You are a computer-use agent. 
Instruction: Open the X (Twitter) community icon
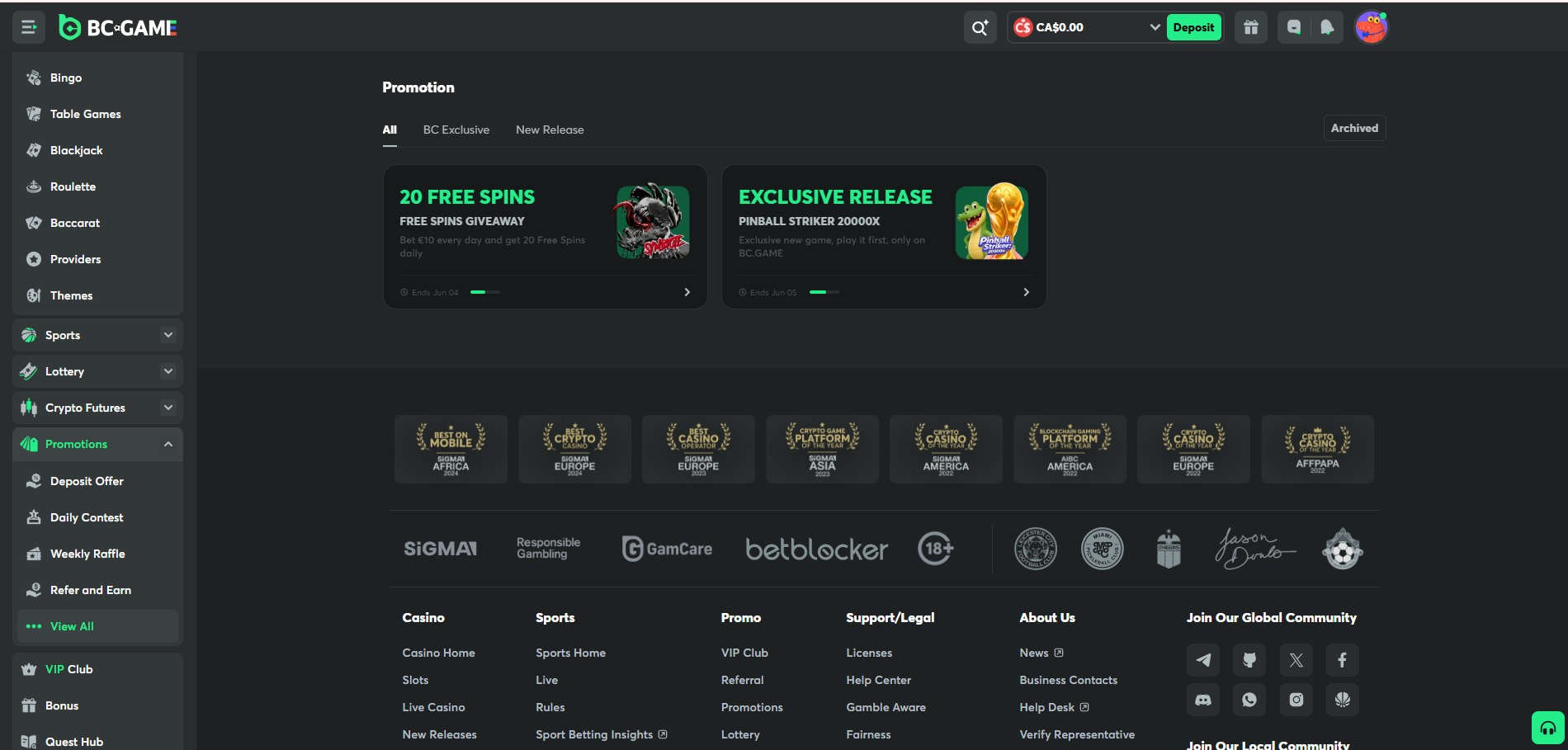[x=1296, y=660]
